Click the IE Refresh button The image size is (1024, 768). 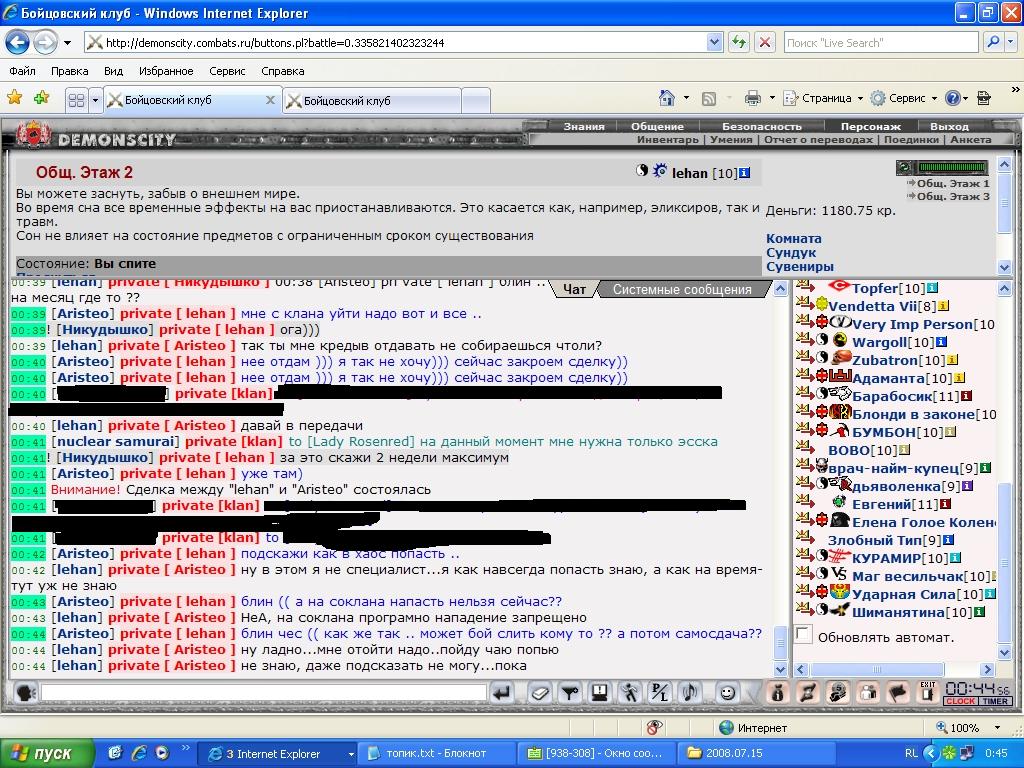click(739, 43)
